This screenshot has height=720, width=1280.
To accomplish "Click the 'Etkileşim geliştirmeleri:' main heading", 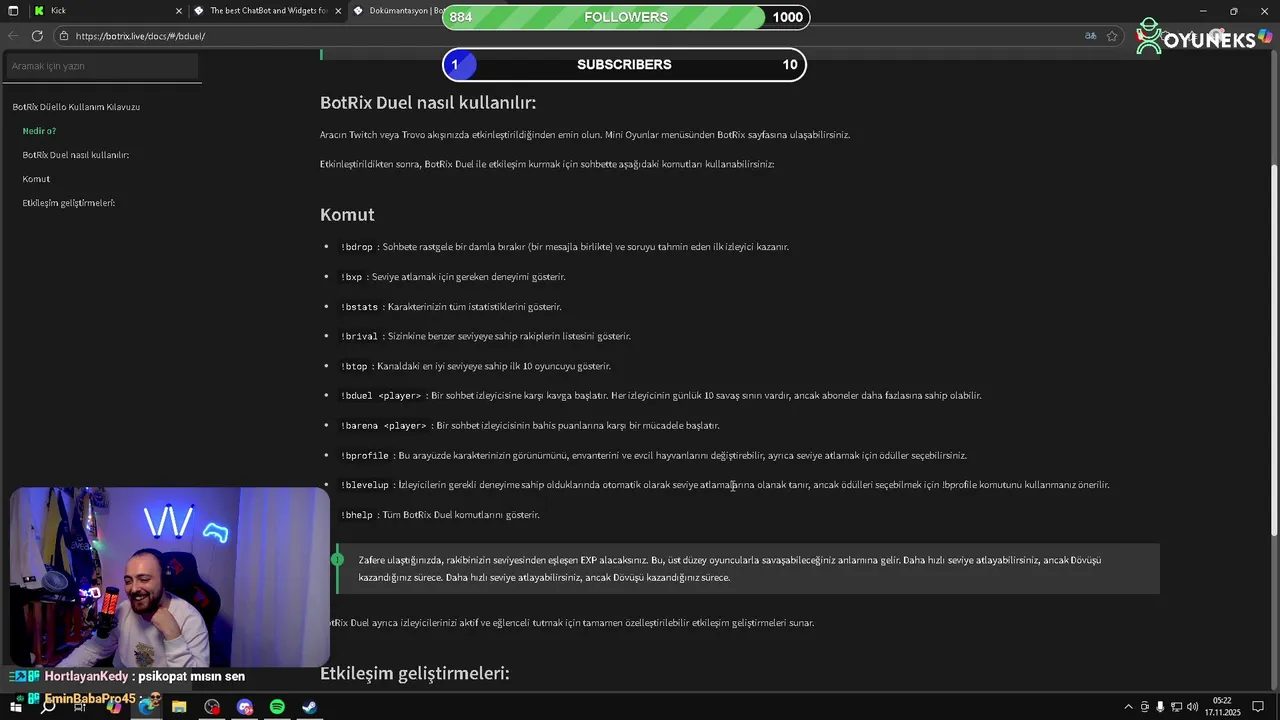I will (x=415, y=674).
